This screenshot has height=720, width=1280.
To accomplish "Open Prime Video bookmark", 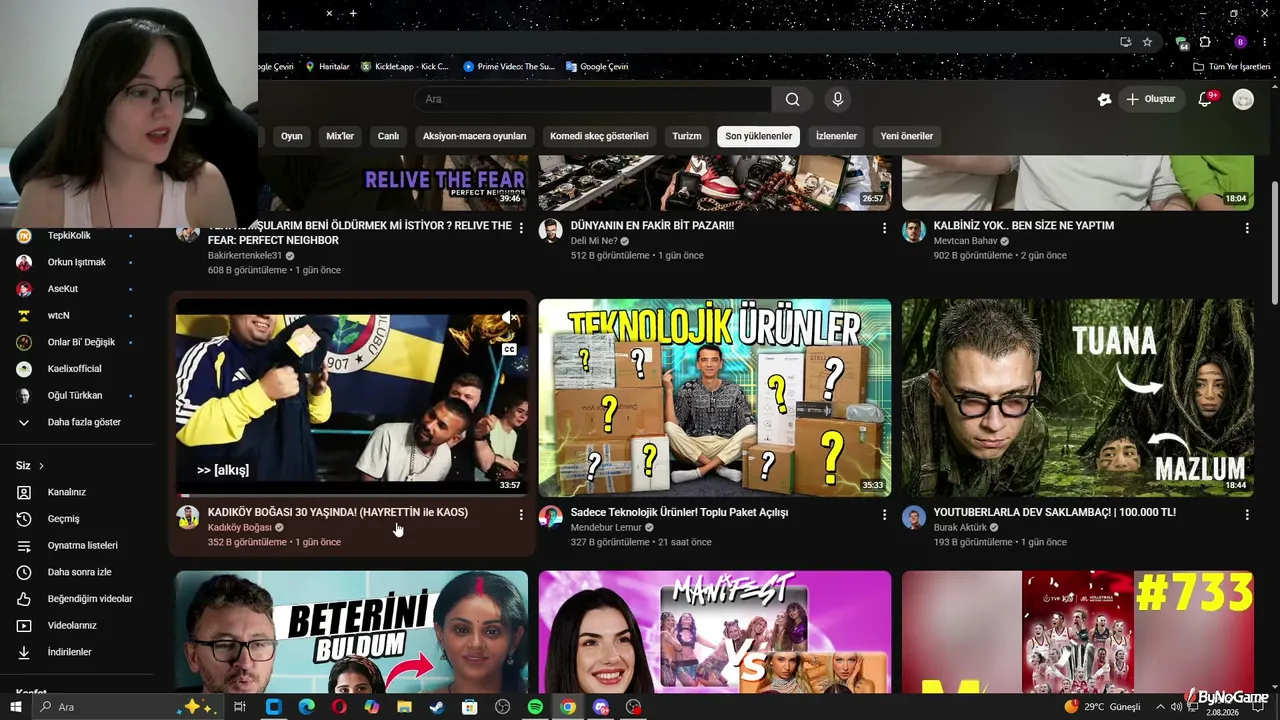I will point(509,67).
